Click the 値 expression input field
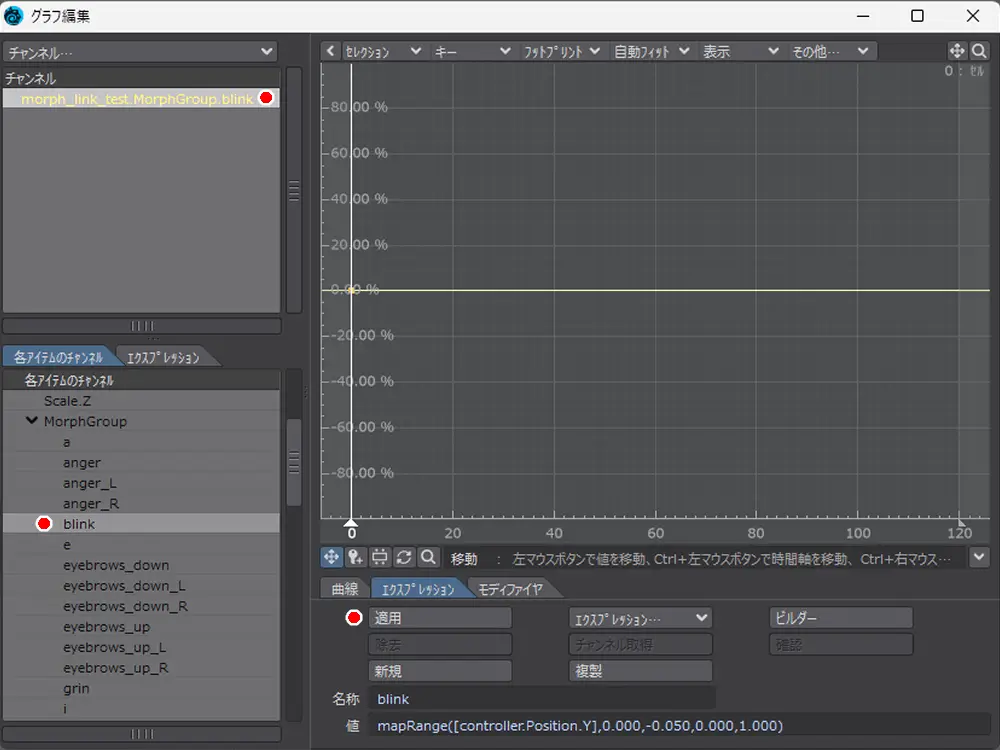Image resolution: width=1000 pixels, height=750 pixels. click(680, 725)
